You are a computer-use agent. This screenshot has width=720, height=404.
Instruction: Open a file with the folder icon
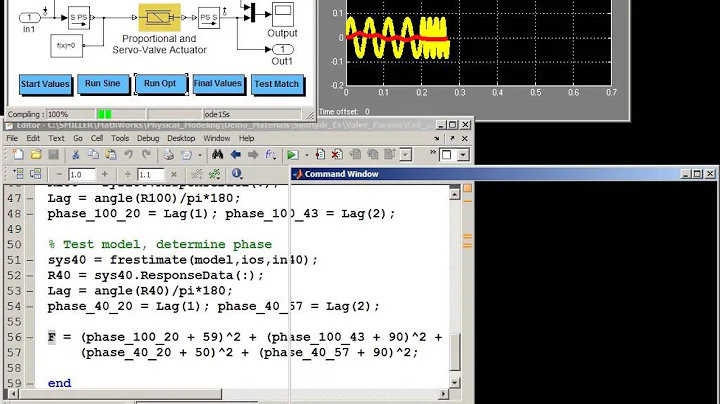[36, 155]
